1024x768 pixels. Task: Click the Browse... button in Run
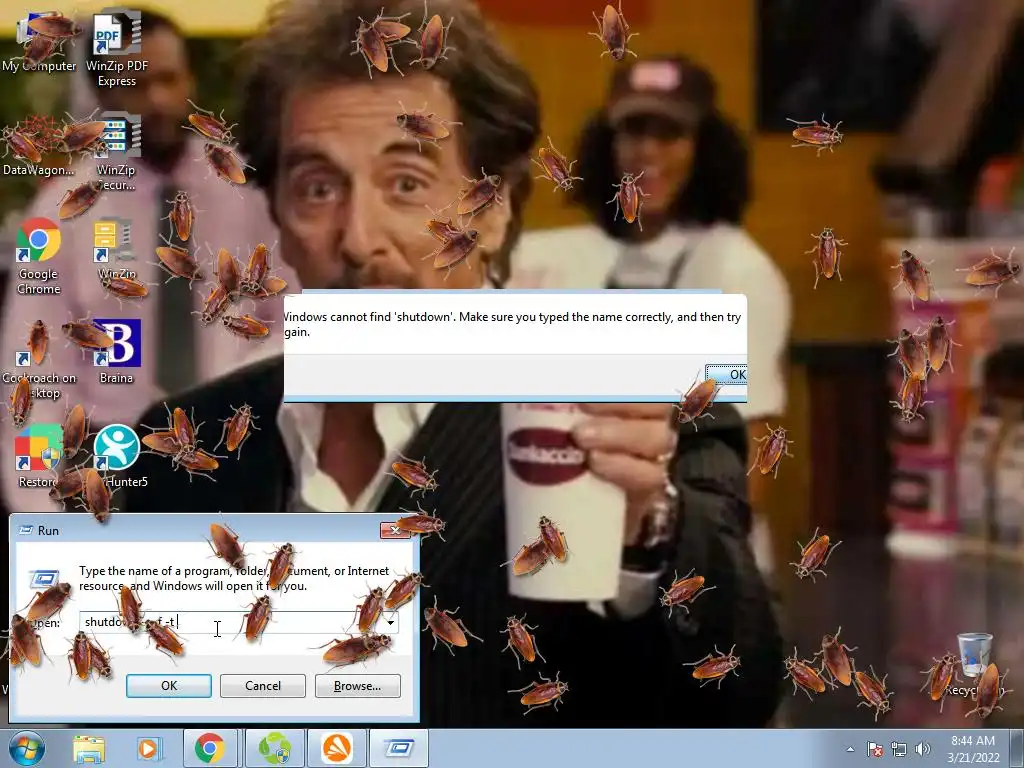(357, 686)
